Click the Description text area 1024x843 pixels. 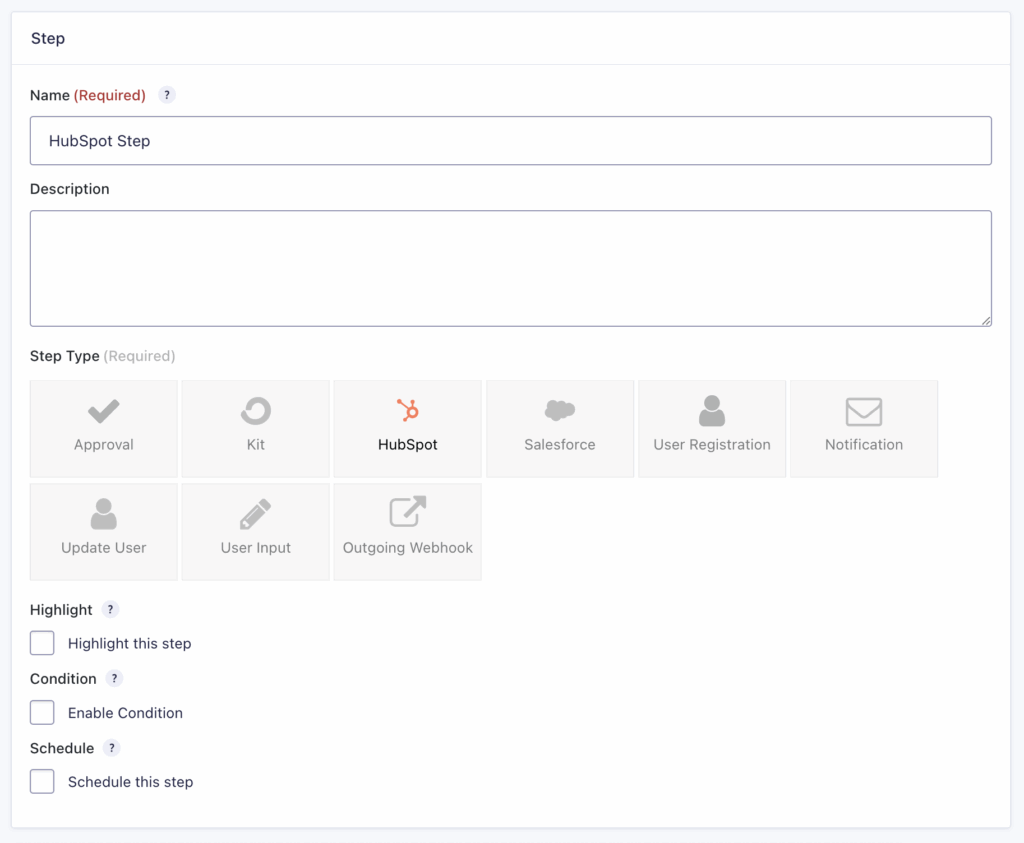(x=511, y=268)
